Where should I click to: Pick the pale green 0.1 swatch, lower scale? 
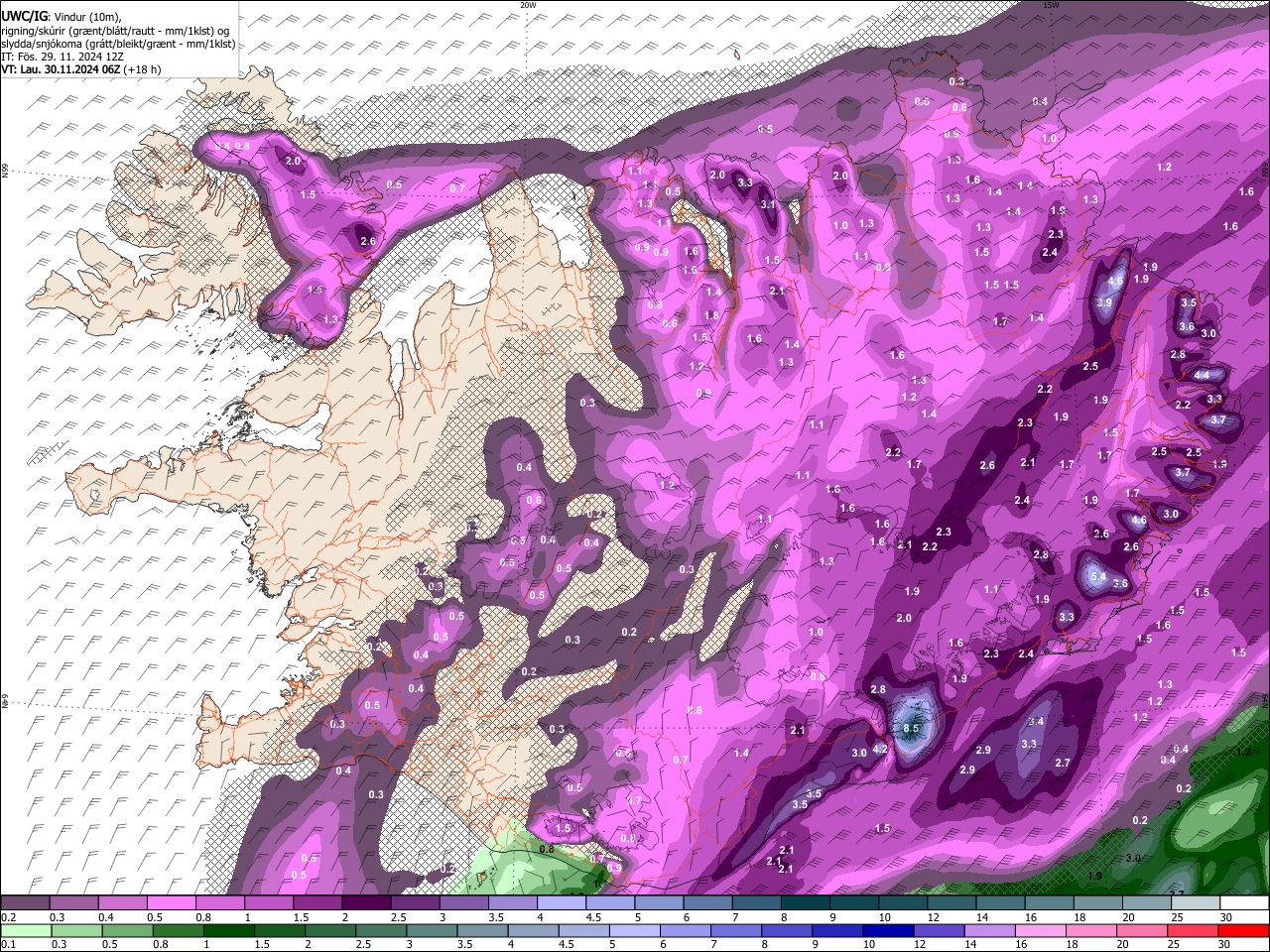point(24,931)
